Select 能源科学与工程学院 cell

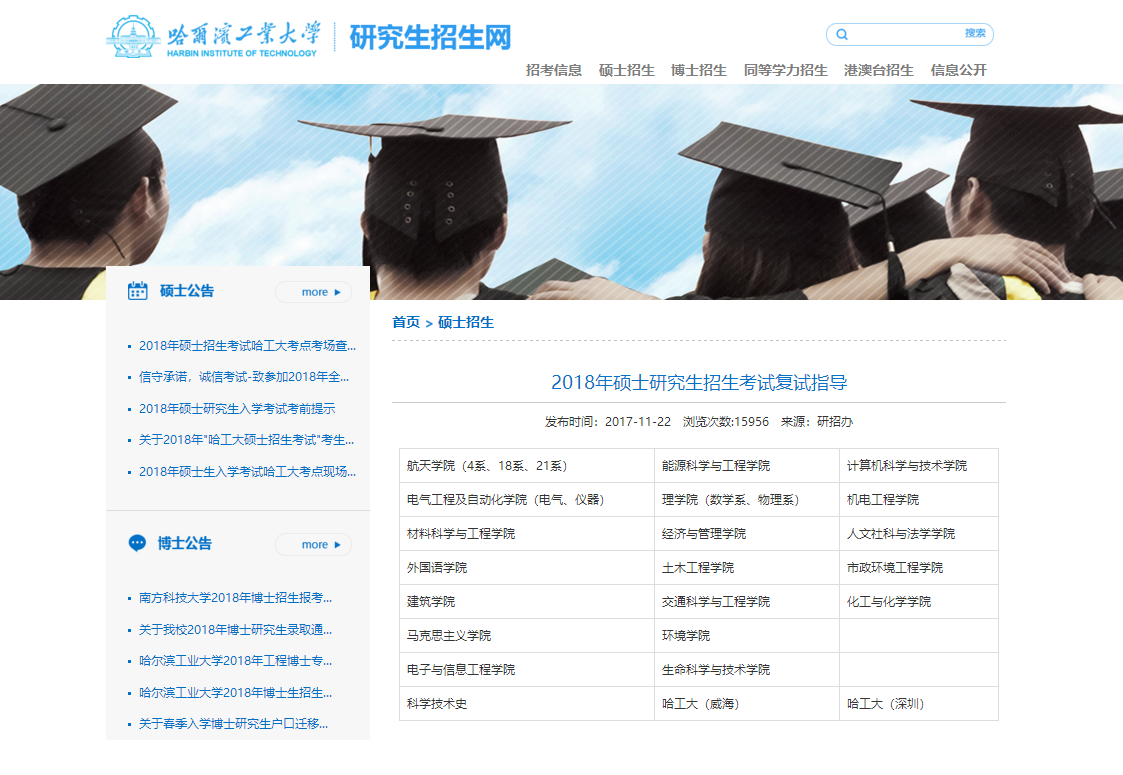(x=747, y=466)
